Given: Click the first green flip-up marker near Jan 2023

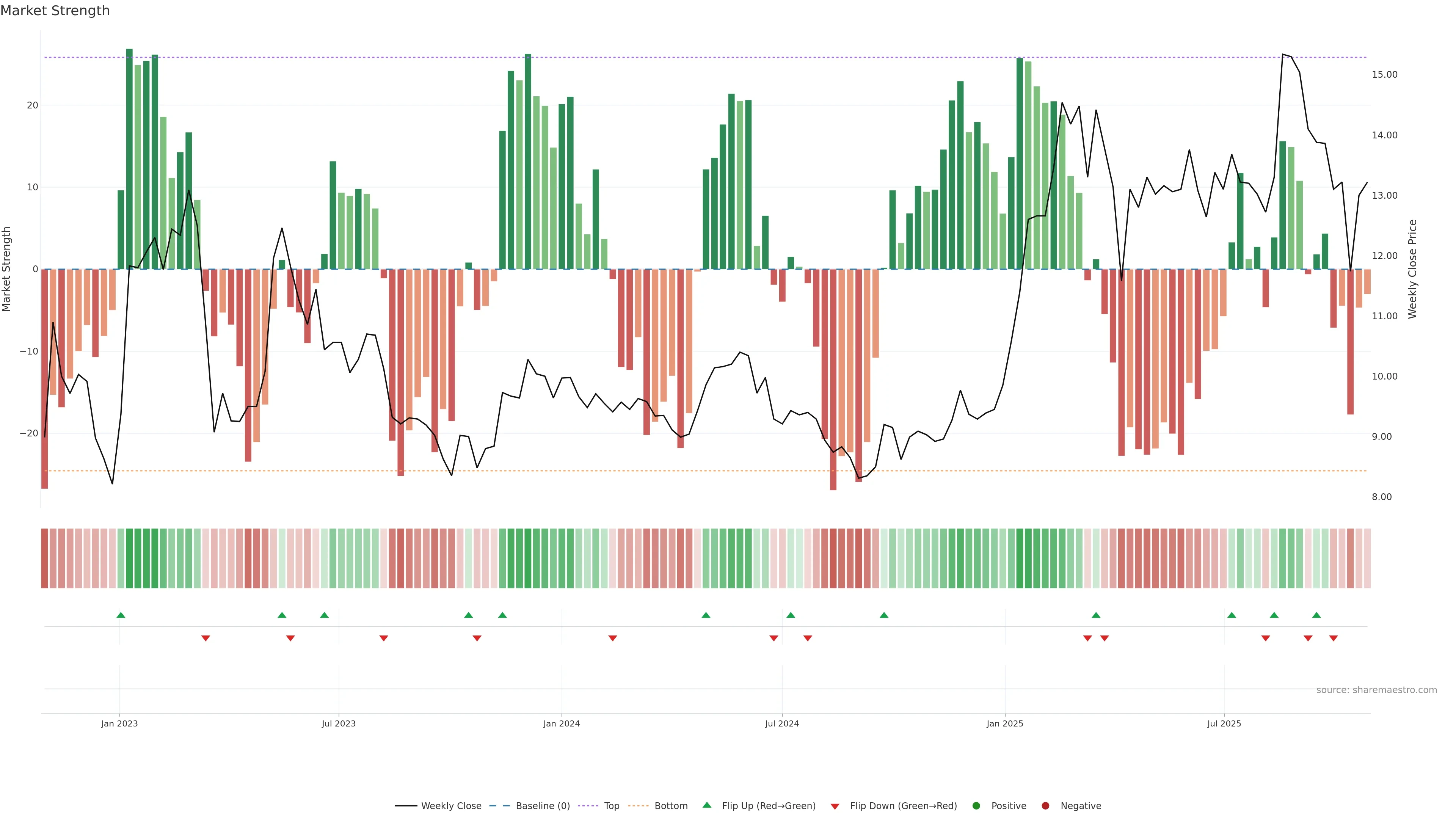Looking at the screenshot, I should click(121, 615).
